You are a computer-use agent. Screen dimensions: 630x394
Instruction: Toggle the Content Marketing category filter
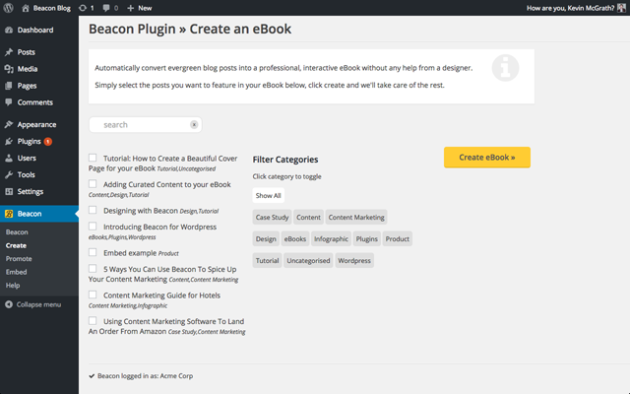click(356, 217)
